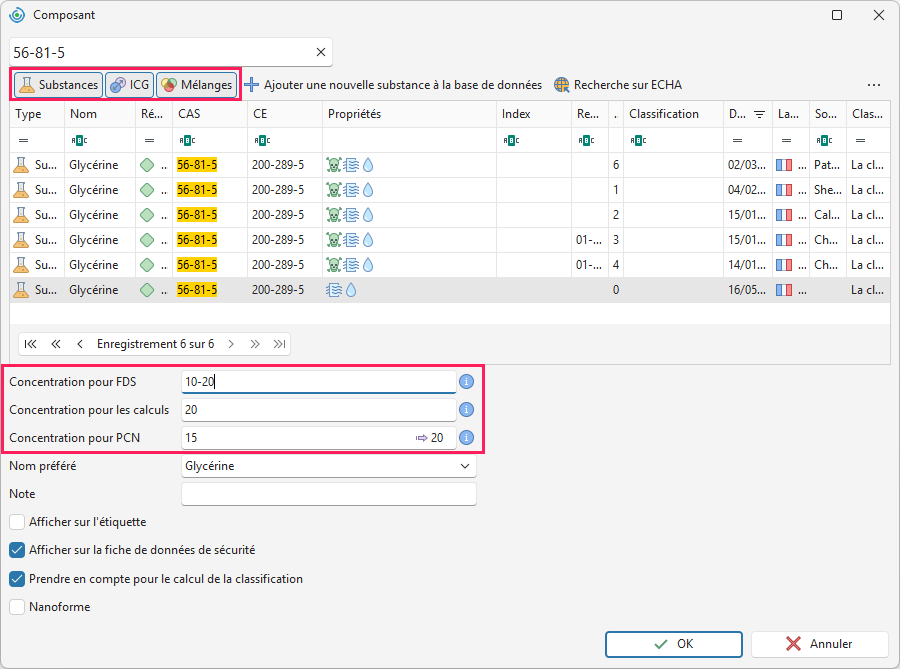The width and height of the screenshot is (900, 669).
Task: Go to next record
Action: [231, 344]
